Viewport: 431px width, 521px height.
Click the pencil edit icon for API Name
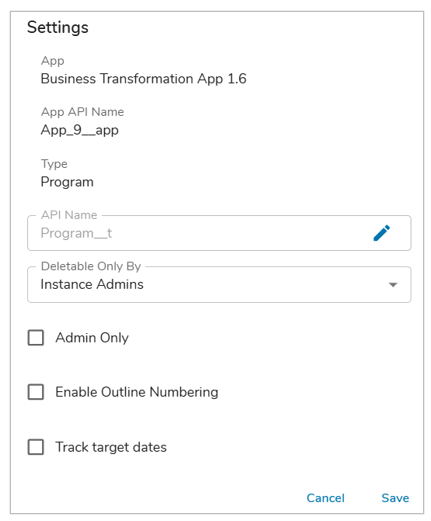pyautogui.click(x=382, y=233)
